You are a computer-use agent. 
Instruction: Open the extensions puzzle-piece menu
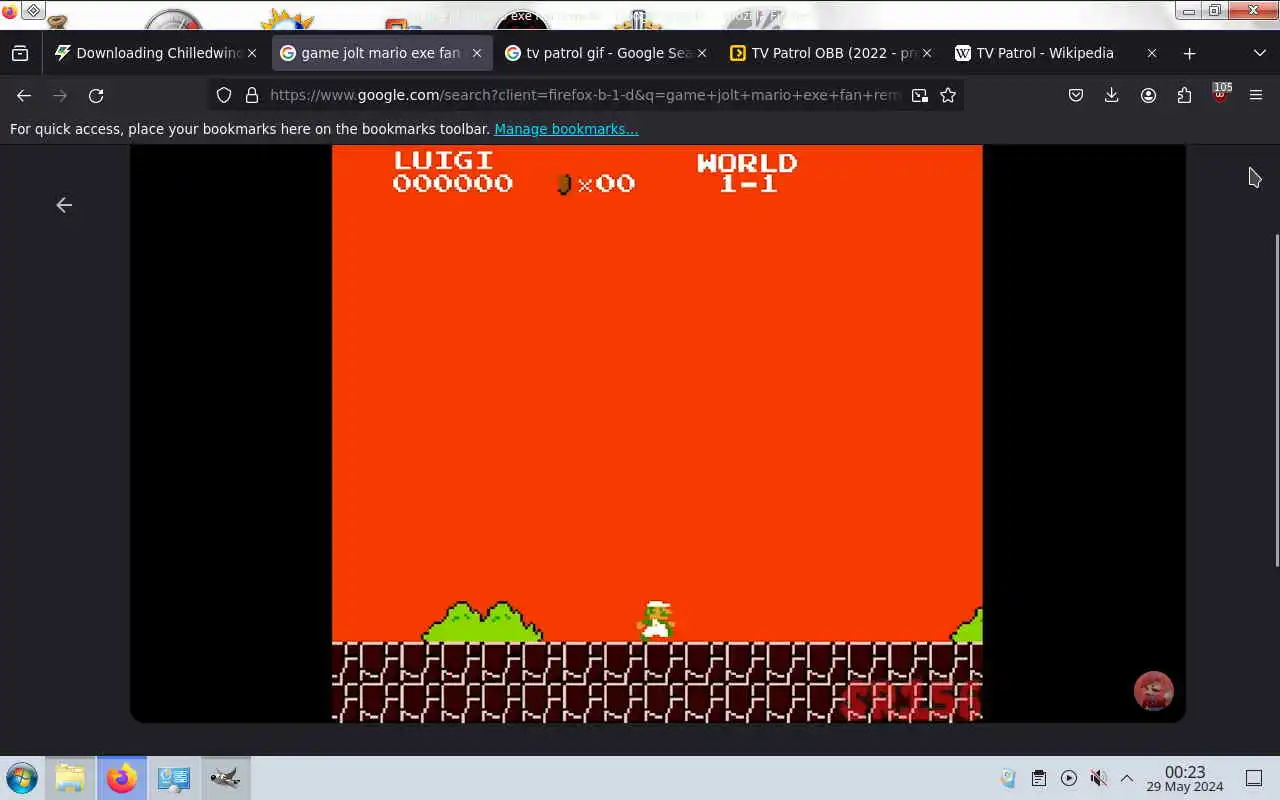click(x=1184, y=95)
